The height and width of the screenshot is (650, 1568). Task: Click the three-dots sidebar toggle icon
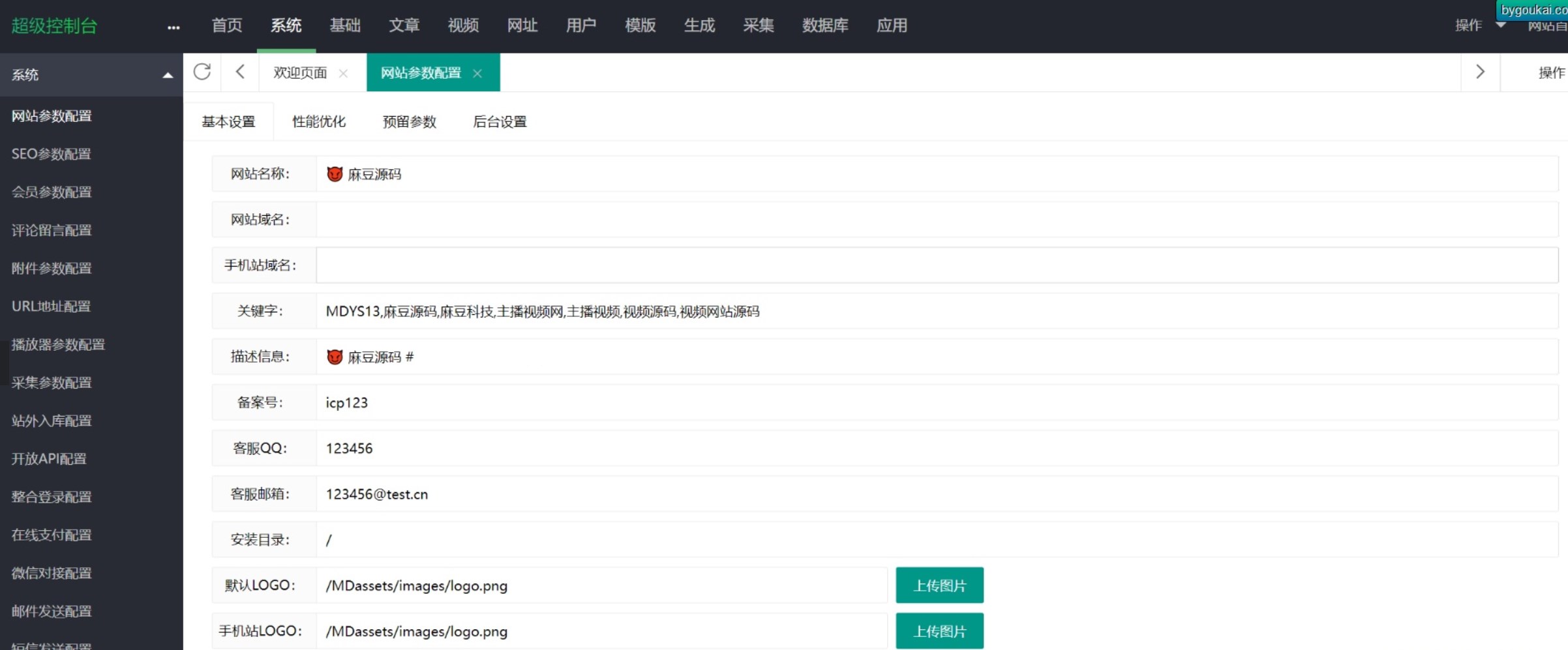173,27
